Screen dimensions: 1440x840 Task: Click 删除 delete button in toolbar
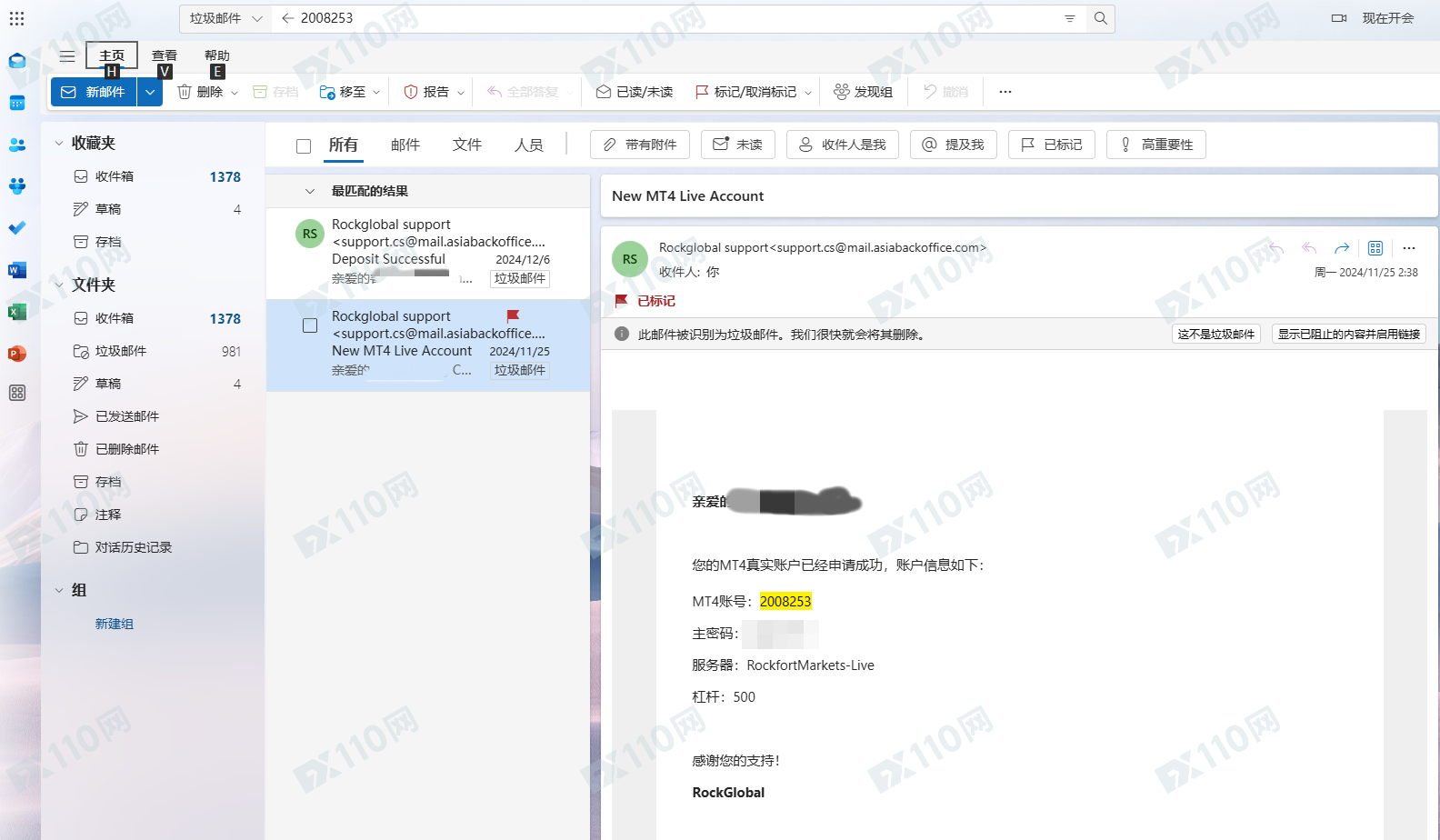200,92
